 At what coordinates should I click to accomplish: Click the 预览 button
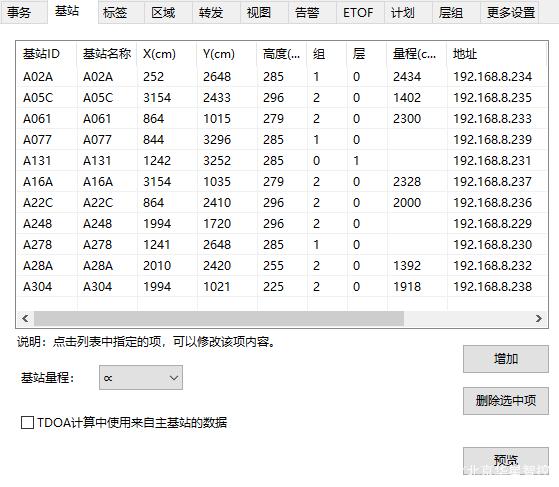[506, 461]
